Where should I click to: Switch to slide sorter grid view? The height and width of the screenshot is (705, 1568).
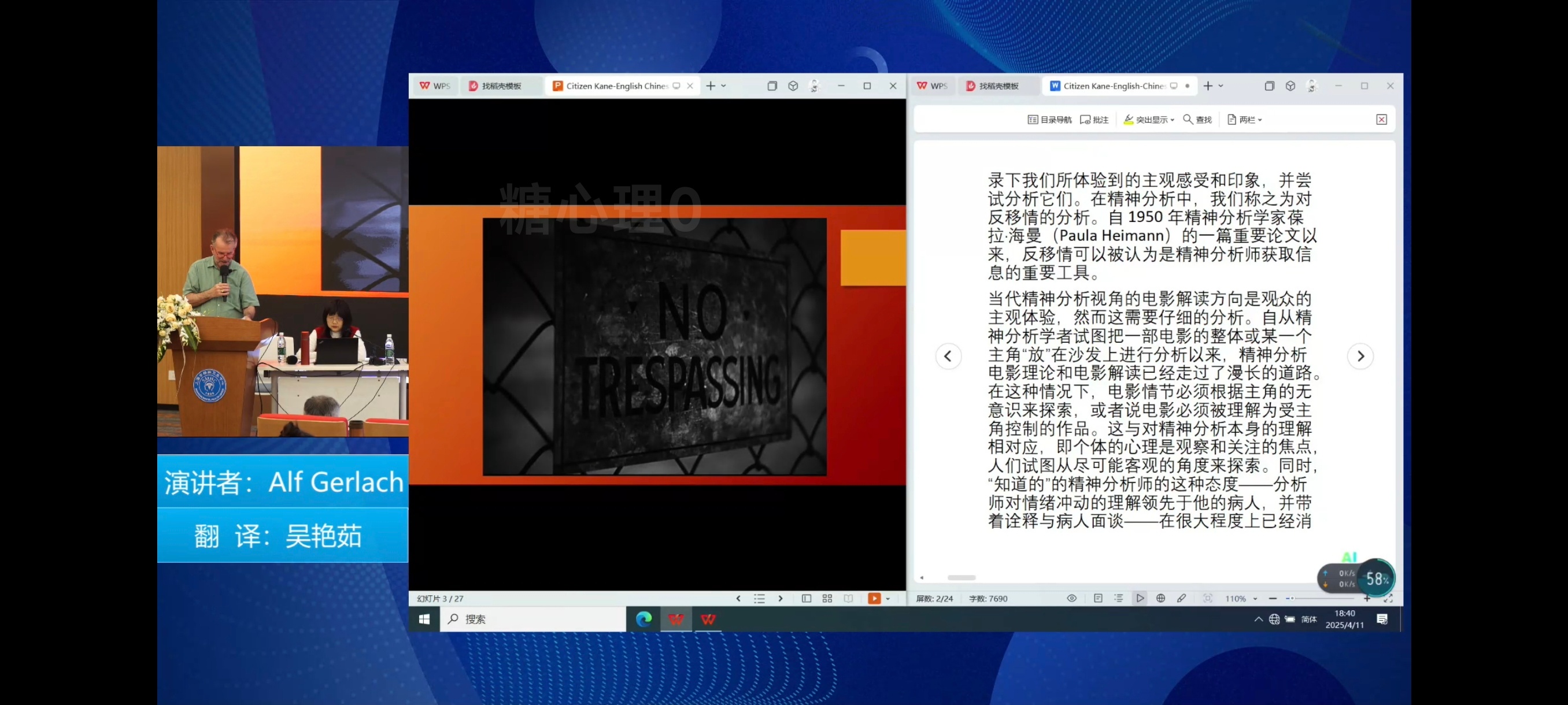[x=827, y=599]
